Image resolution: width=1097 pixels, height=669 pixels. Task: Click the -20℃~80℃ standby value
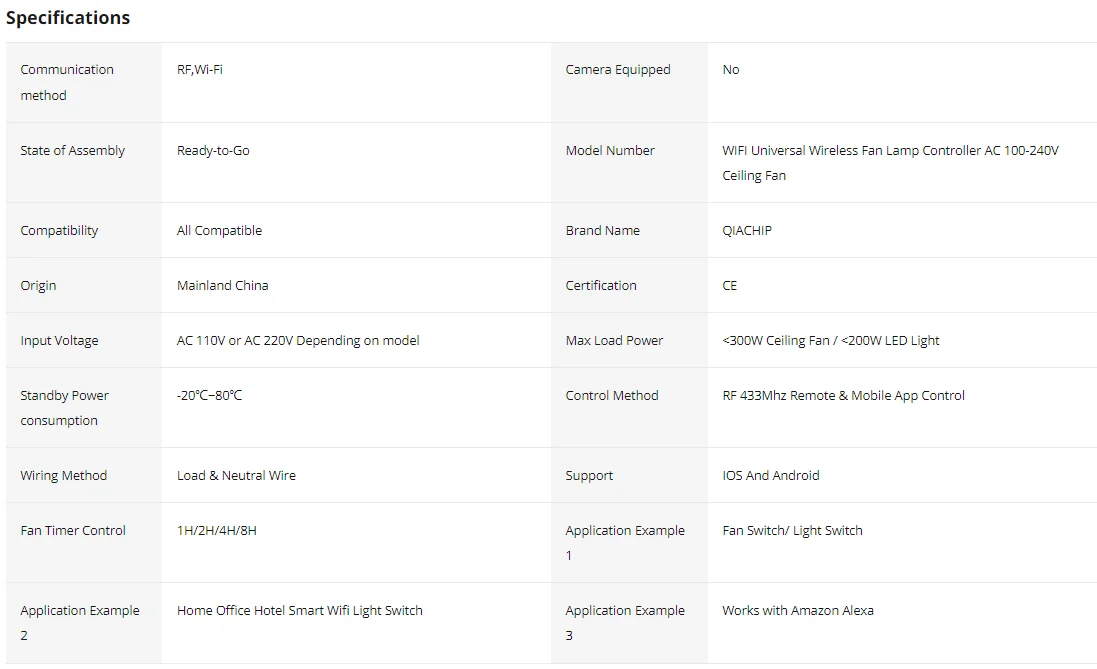click(209, 395)
